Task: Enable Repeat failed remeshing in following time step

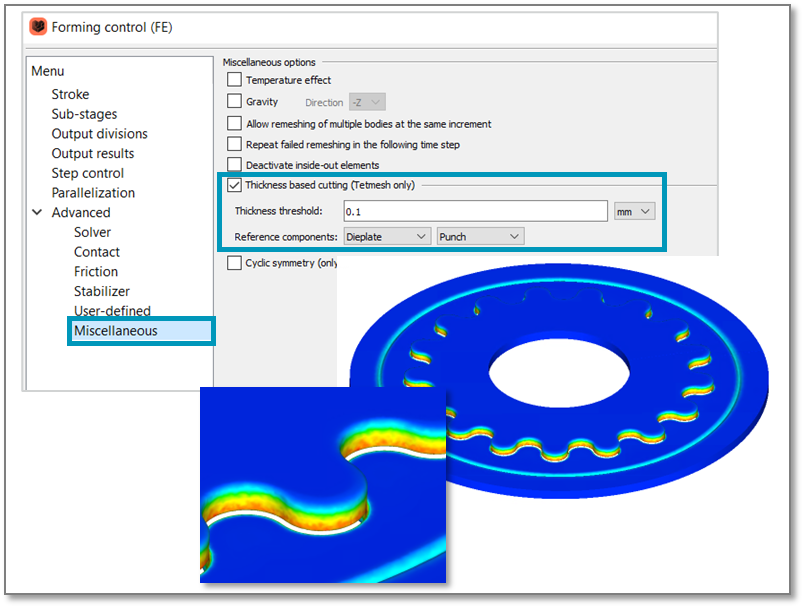Action: point(234,144)
